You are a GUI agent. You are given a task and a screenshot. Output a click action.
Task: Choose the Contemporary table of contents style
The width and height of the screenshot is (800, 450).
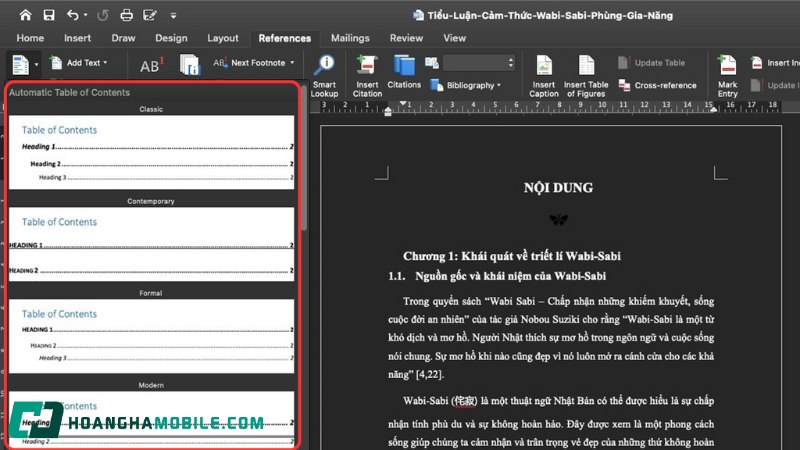pos(152,244)
